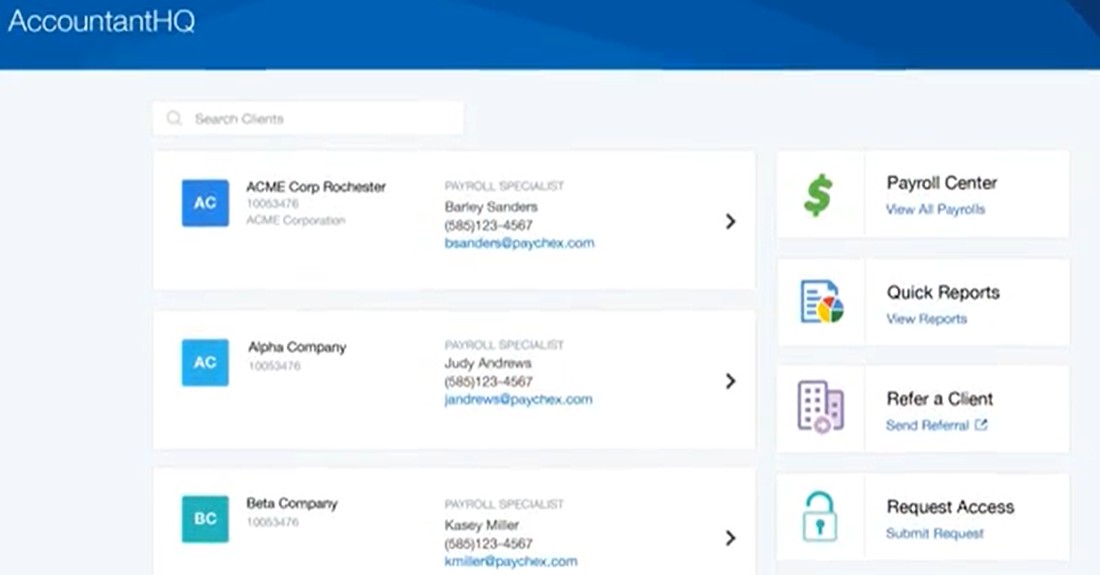Expand the ACME Corp Rochester row chevron
1100x575 pixels.
(730, 222)
